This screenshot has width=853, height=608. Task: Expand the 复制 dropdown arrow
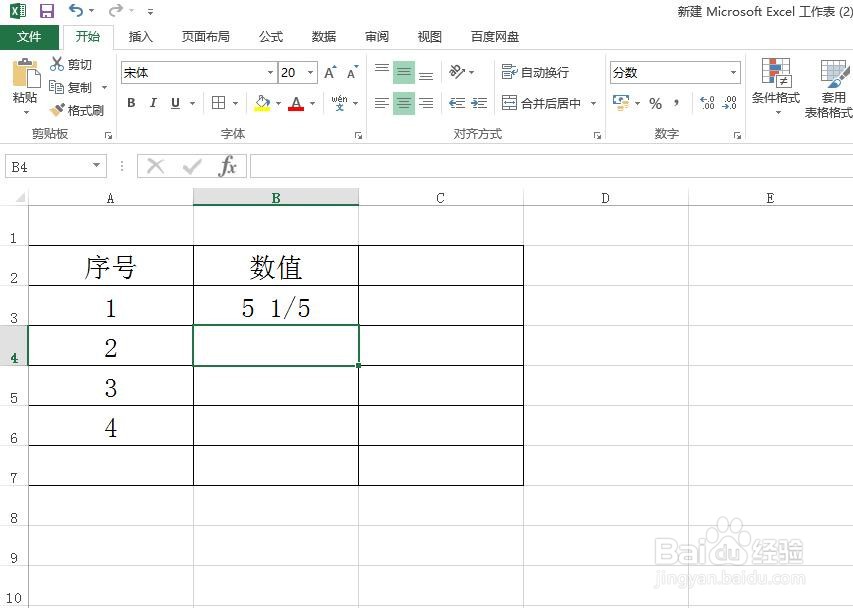pyautogui.click(x=104, y=88)
